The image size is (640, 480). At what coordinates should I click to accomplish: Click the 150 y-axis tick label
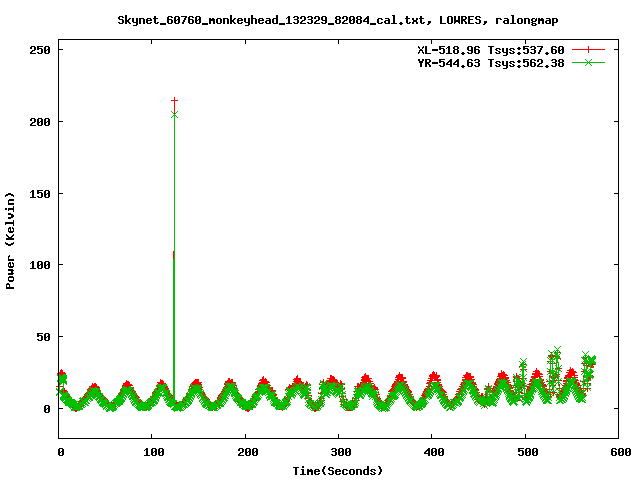(x=40, y=194)
